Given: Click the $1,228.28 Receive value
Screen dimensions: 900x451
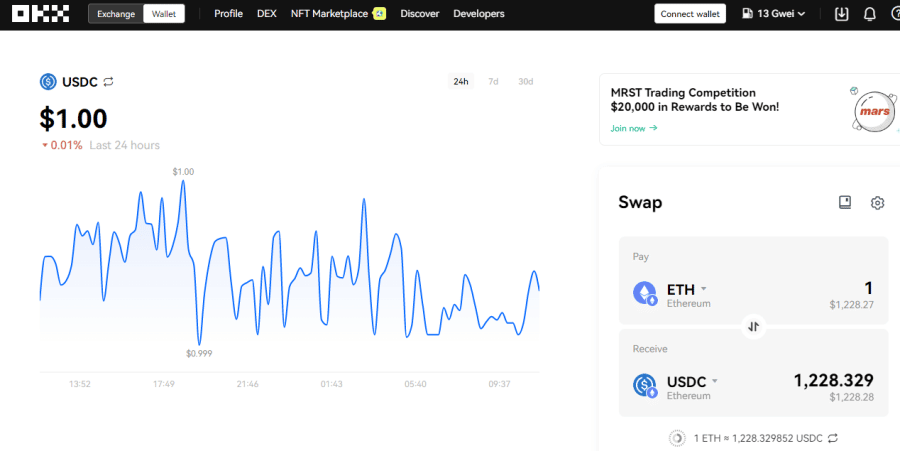Looking at the screenshot, I should pyautogui.click(x=851, y=397).
